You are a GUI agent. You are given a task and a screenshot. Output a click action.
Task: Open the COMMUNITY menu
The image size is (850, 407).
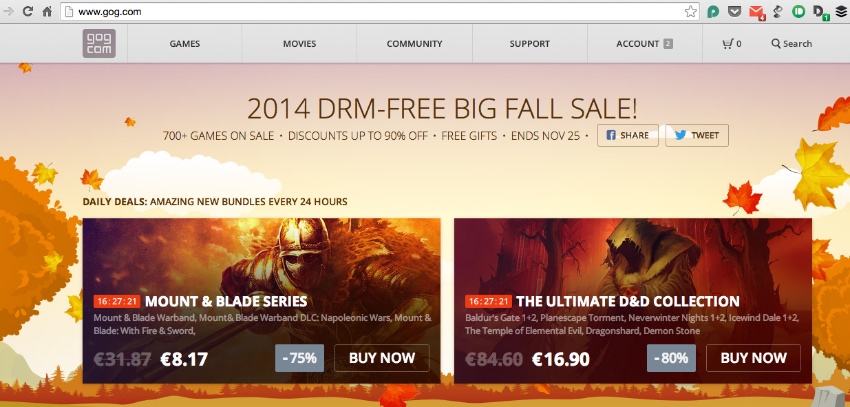coord(415,44)
